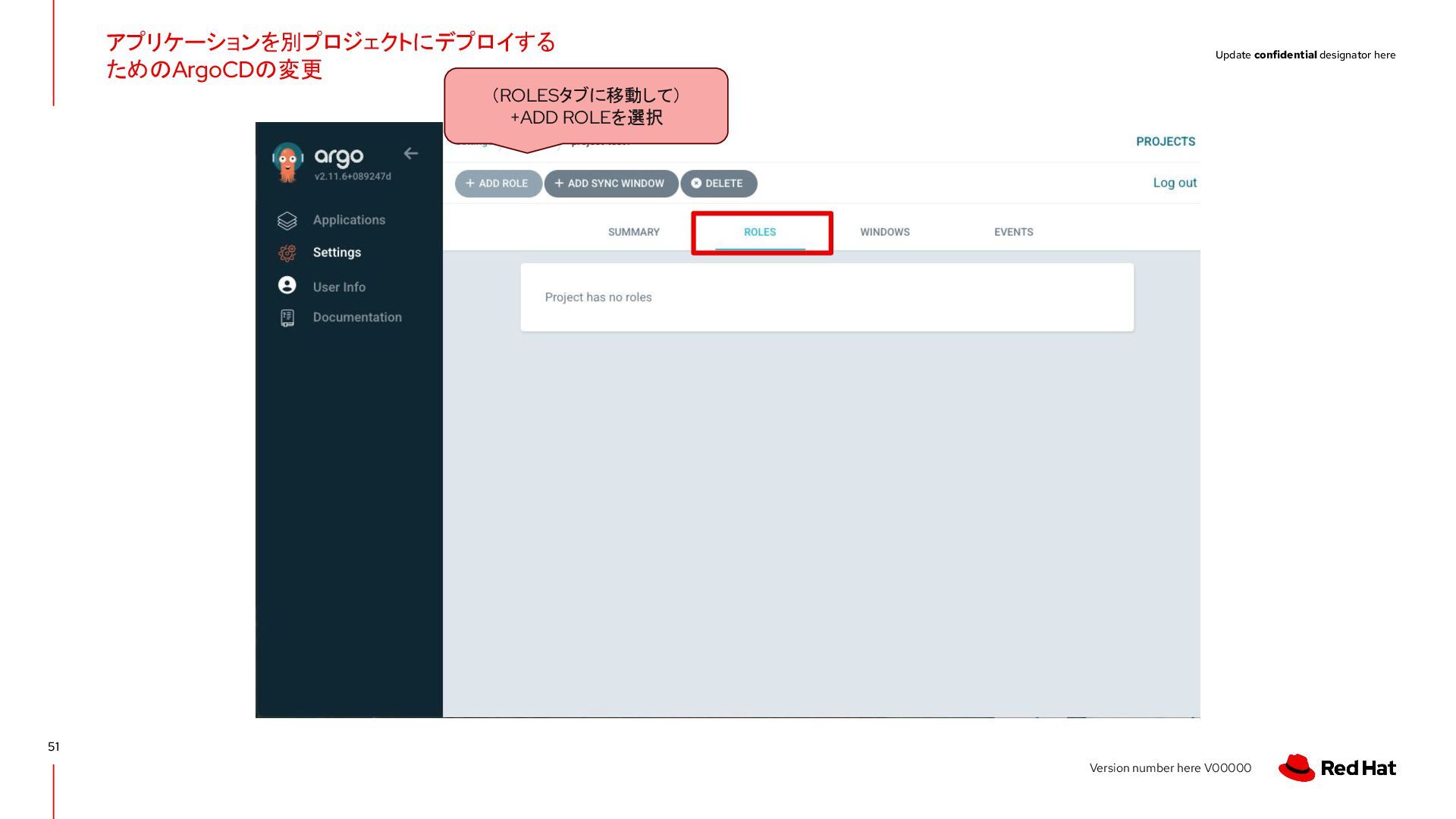Screen dimensions: 1456x819
Task: Select the ROLES tab
Action: point(760,232)
